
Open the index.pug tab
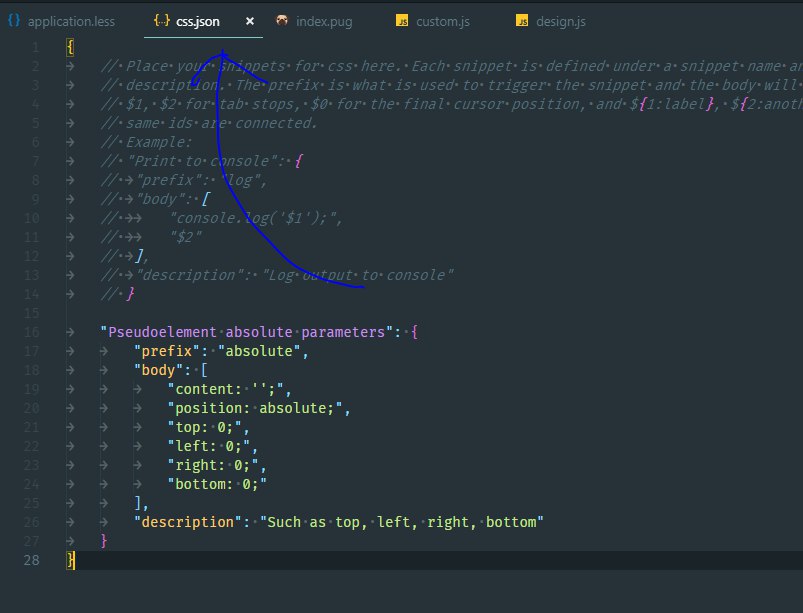324,22
